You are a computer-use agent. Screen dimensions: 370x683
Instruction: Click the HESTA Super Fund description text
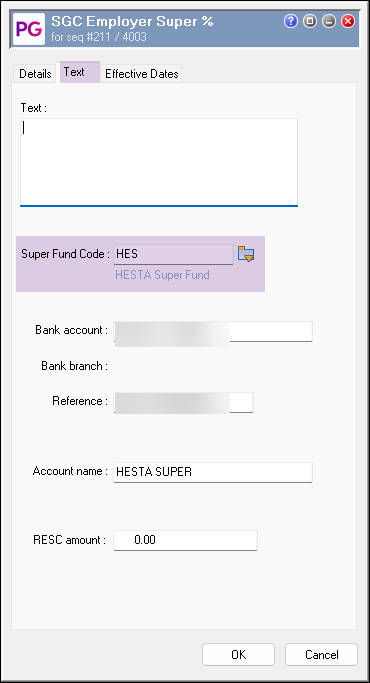162,275
